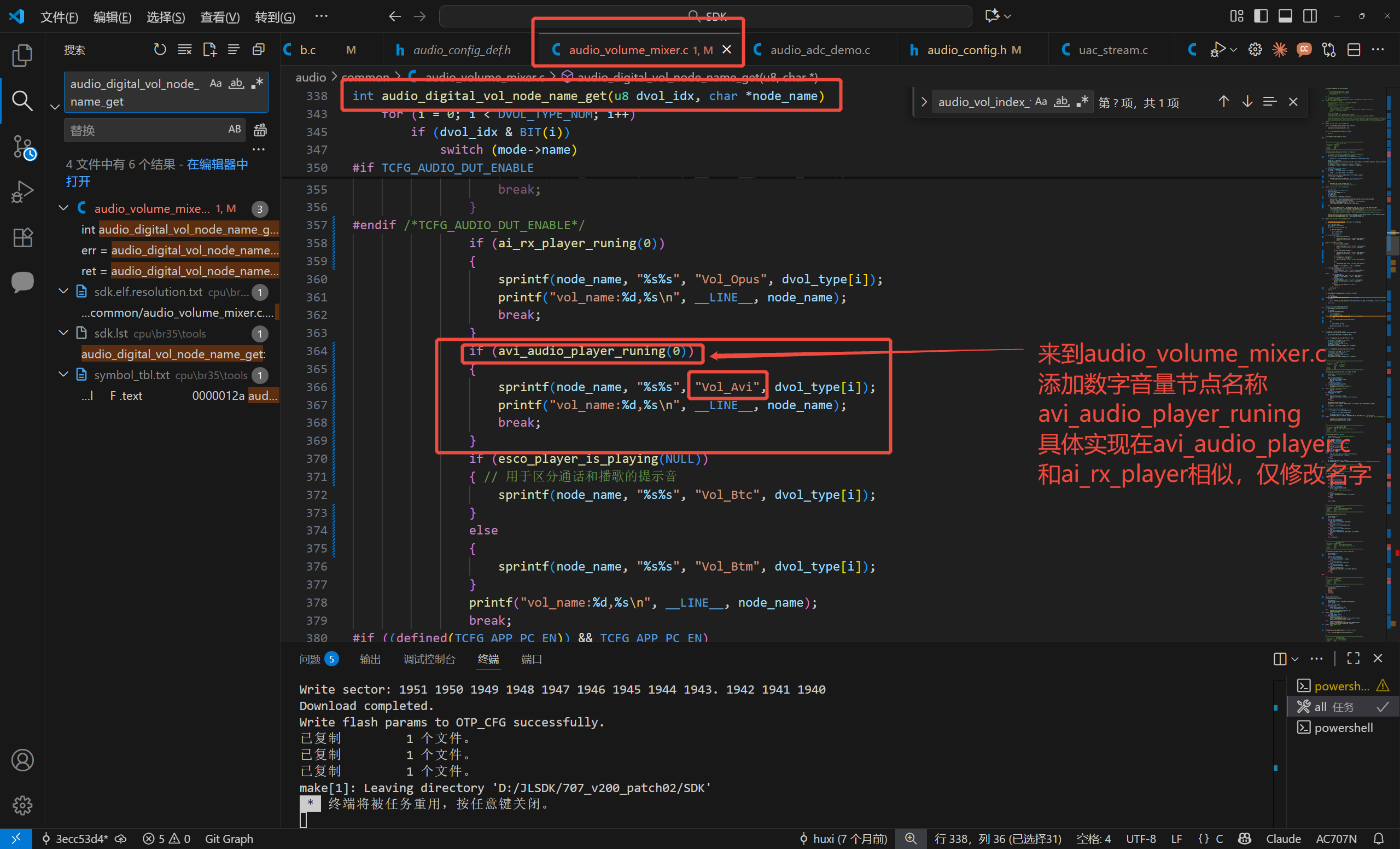Open the Explorer view in activity bar

point(22,55)
